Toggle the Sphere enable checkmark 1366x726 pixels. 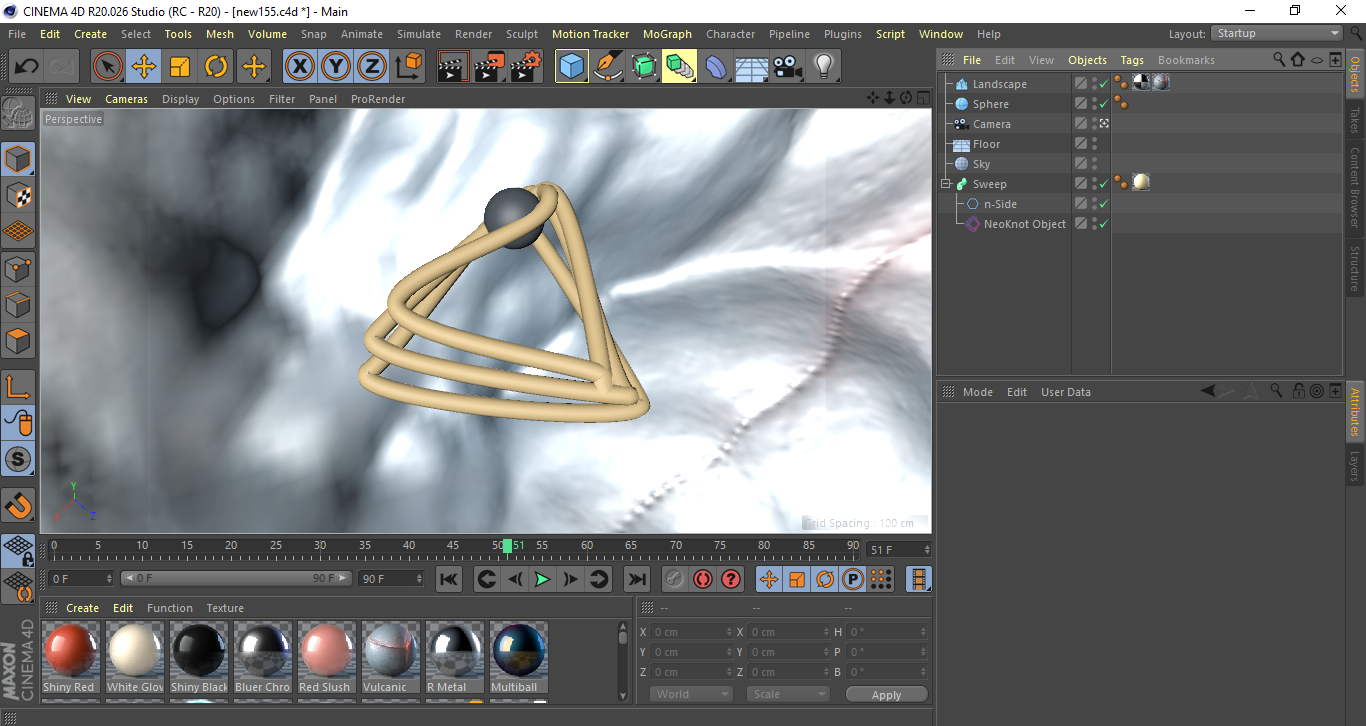tap(1103, 104)
